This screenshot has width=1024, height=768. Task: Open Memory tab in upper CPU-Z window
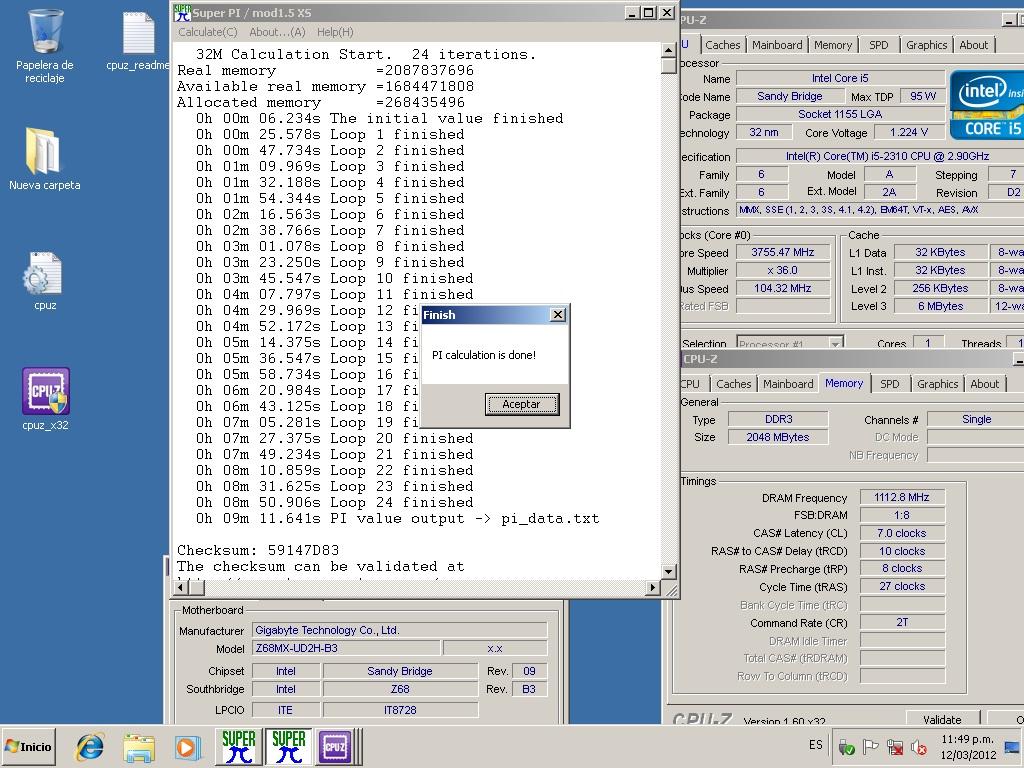click(833, 45)
